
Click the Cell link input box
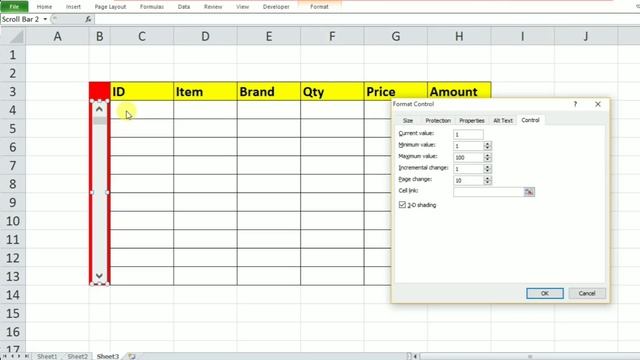488,192
